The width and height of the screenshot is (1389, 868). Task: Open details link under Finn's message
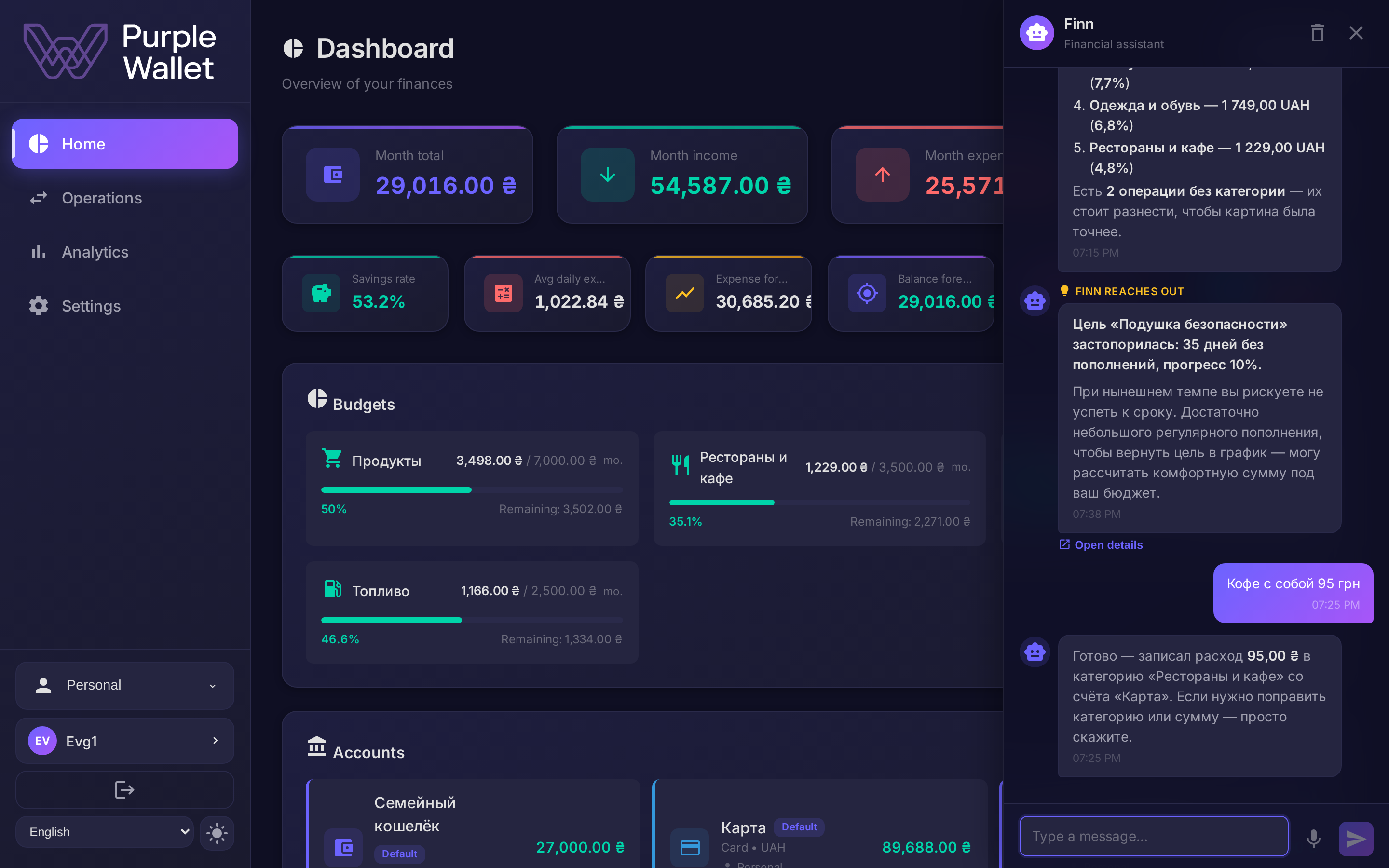pos(1101,545)
